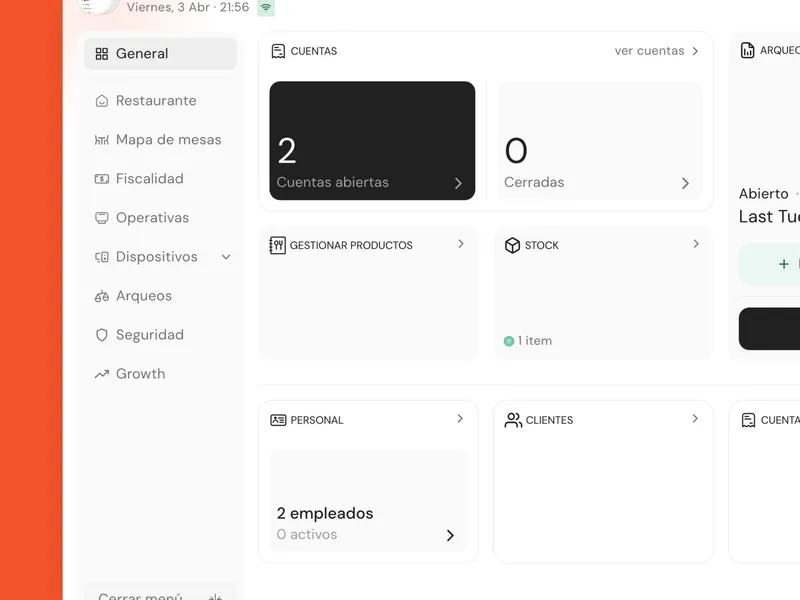Viewport: 800px width, 600px height.
Task: Click the Arqueos balance scale icon
Action: coord(102,296)
